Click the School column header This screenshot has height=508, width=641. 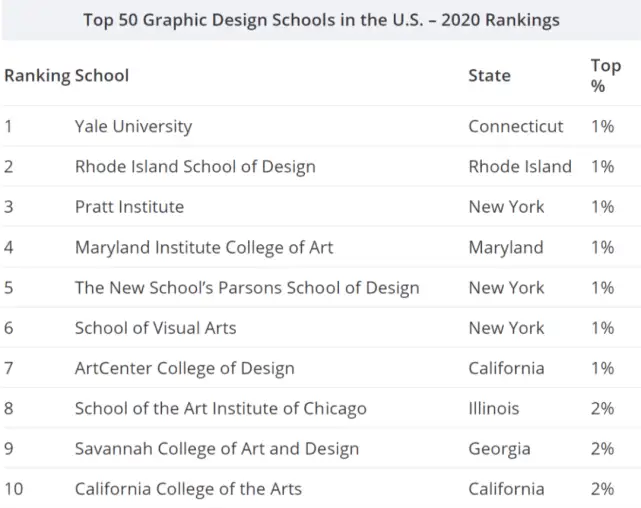click(102, 75)
